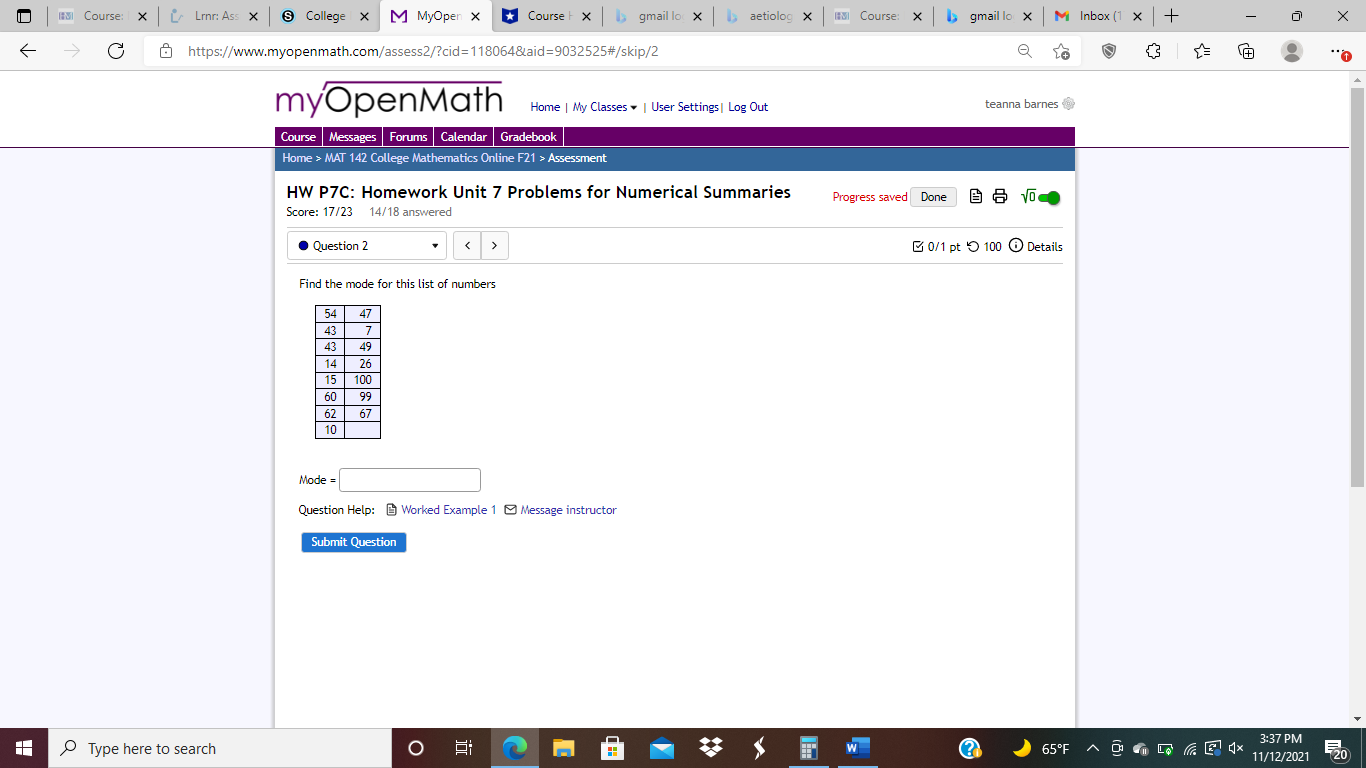
Task: Click the Submit Question button
Action: click(x=353, y=541)
